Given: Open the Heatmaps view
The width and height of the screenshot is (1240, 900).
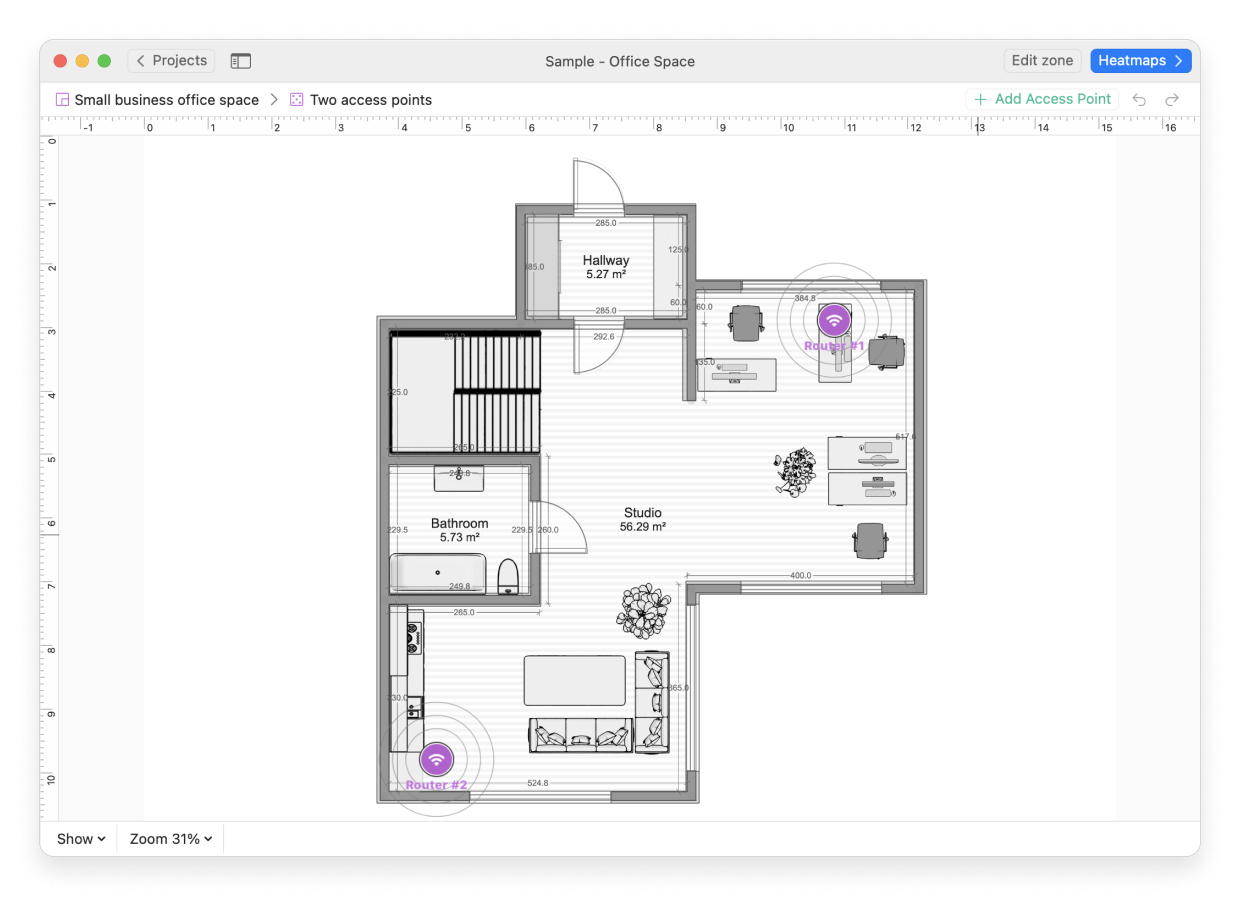Looking at the screenshot, I should 1134,60.
